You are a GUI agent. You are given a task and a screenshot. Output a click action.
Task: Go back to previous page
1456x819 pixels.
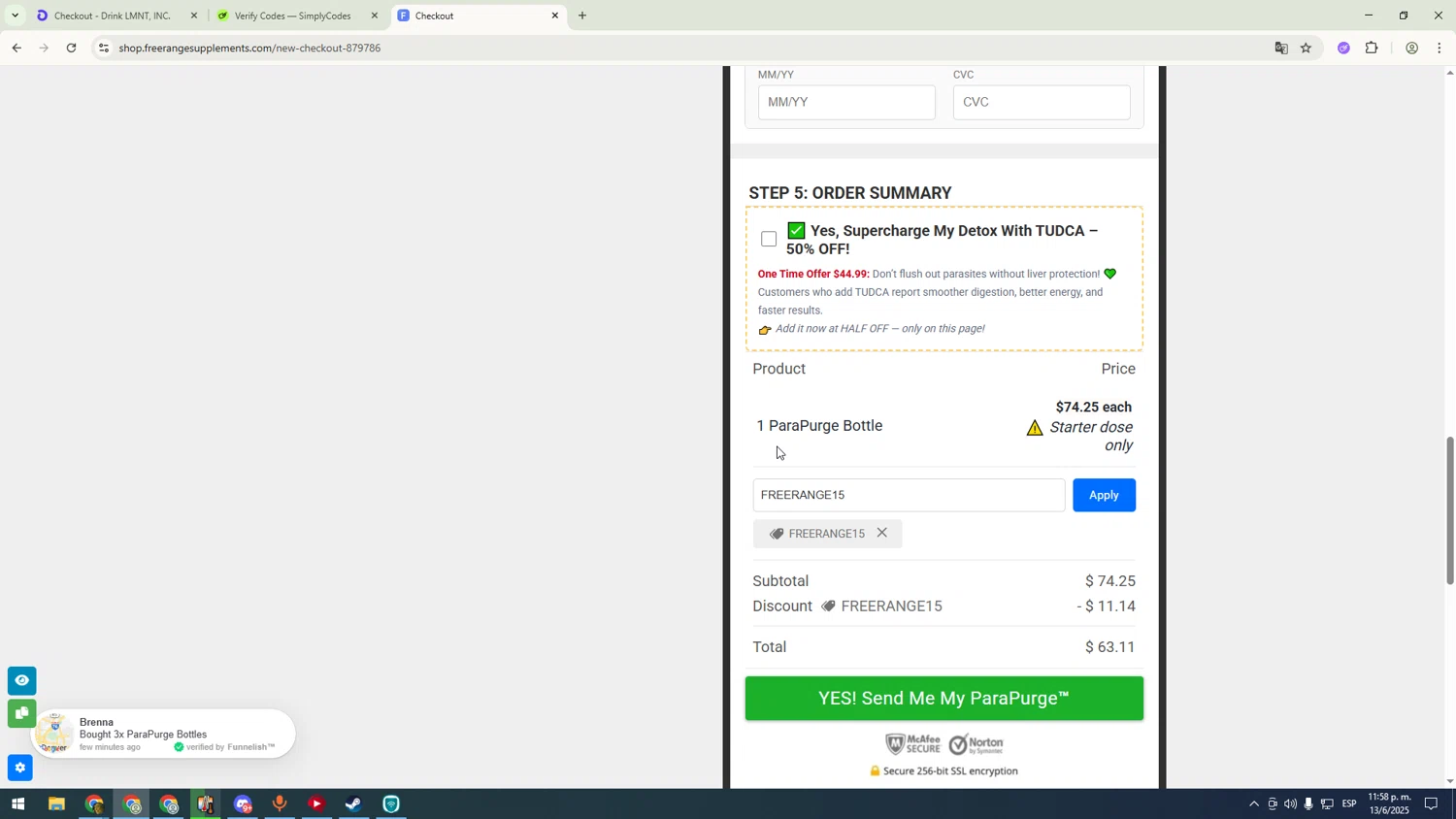point(17,48)
